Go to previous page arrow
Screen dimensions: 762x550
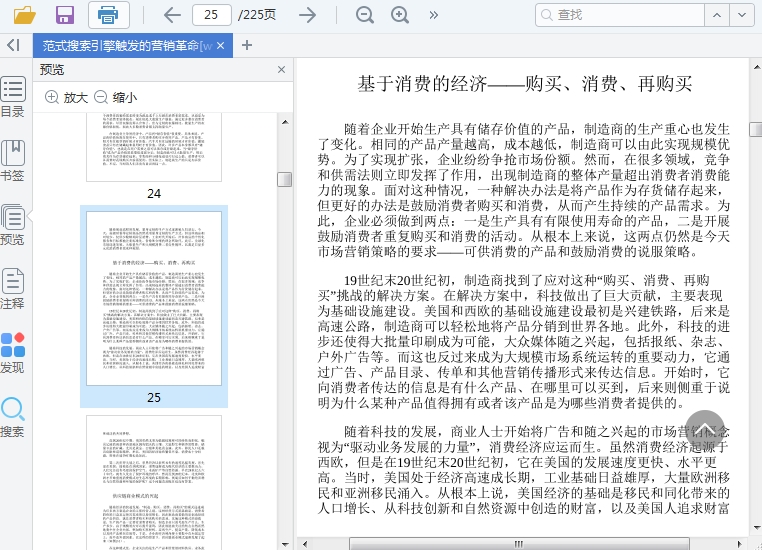tap(172, 15)
